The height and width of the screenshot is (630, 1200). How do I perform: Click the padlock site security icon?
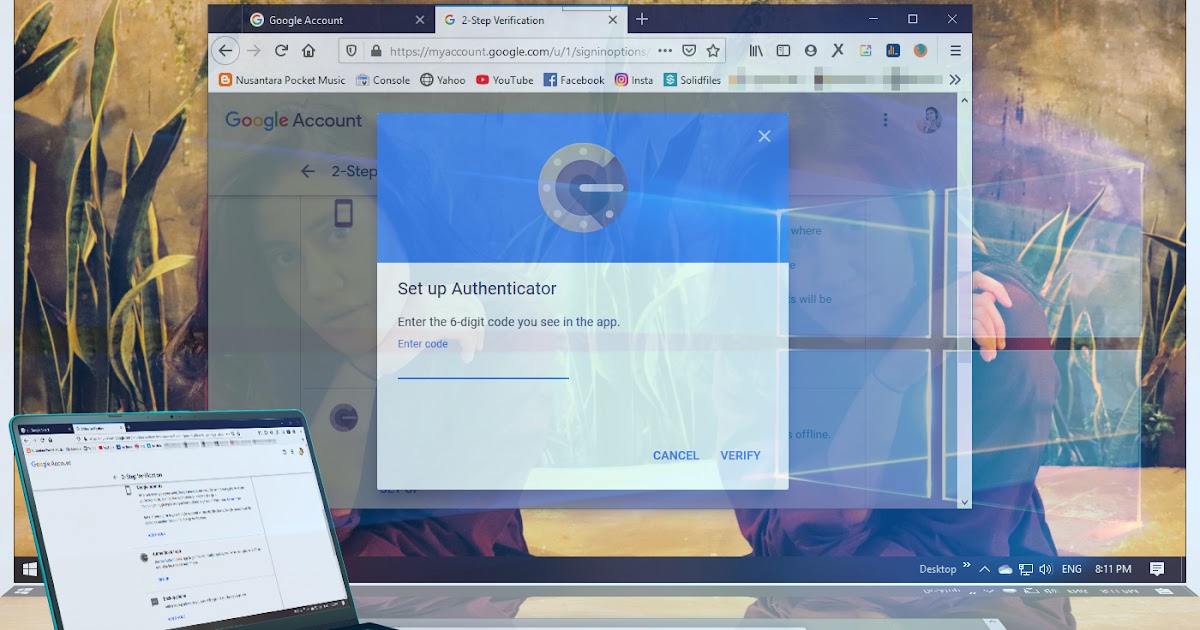click(x=376, y=50)
